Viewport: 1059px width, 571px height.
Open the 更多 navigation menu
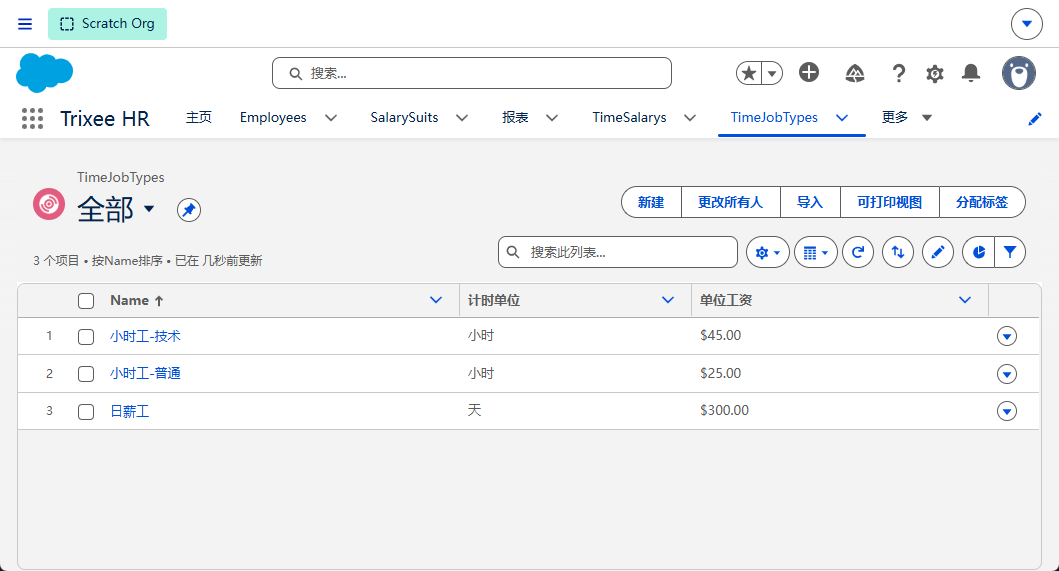[906, 118]
